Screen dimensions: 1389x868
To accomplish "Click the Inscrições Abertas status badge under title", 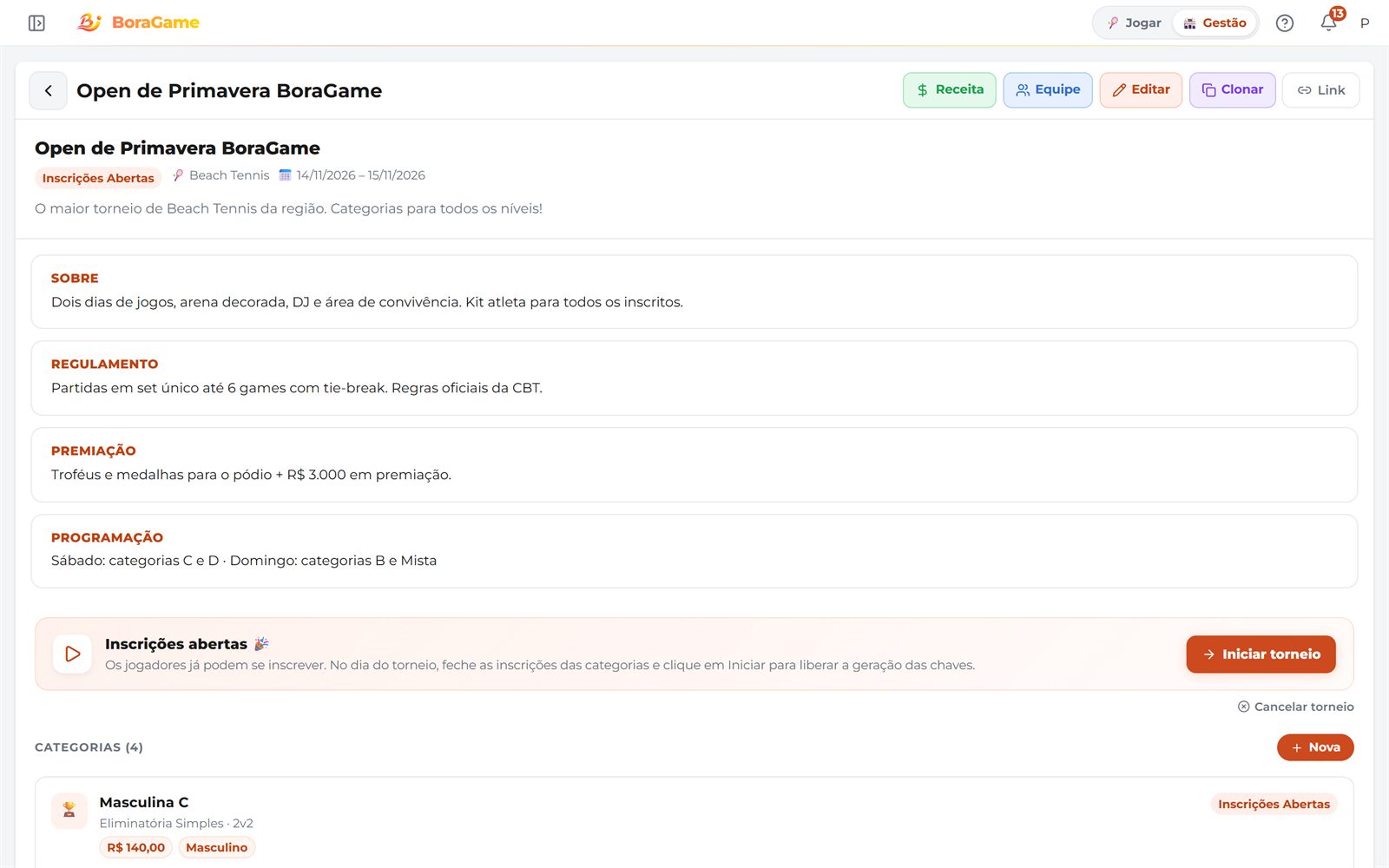I will coord(98,178).
